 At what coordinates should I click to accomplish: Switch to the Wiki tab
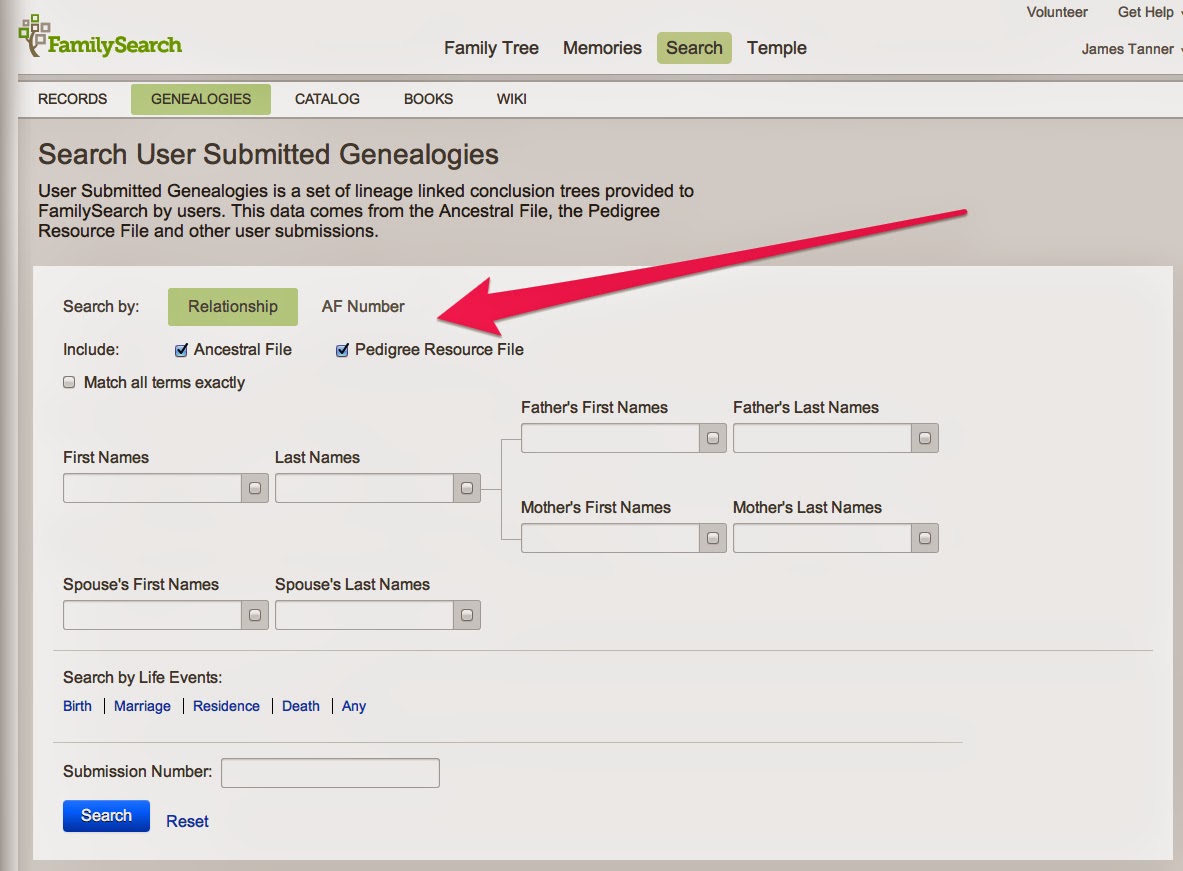pyautogui.click(x=512, y=99)
